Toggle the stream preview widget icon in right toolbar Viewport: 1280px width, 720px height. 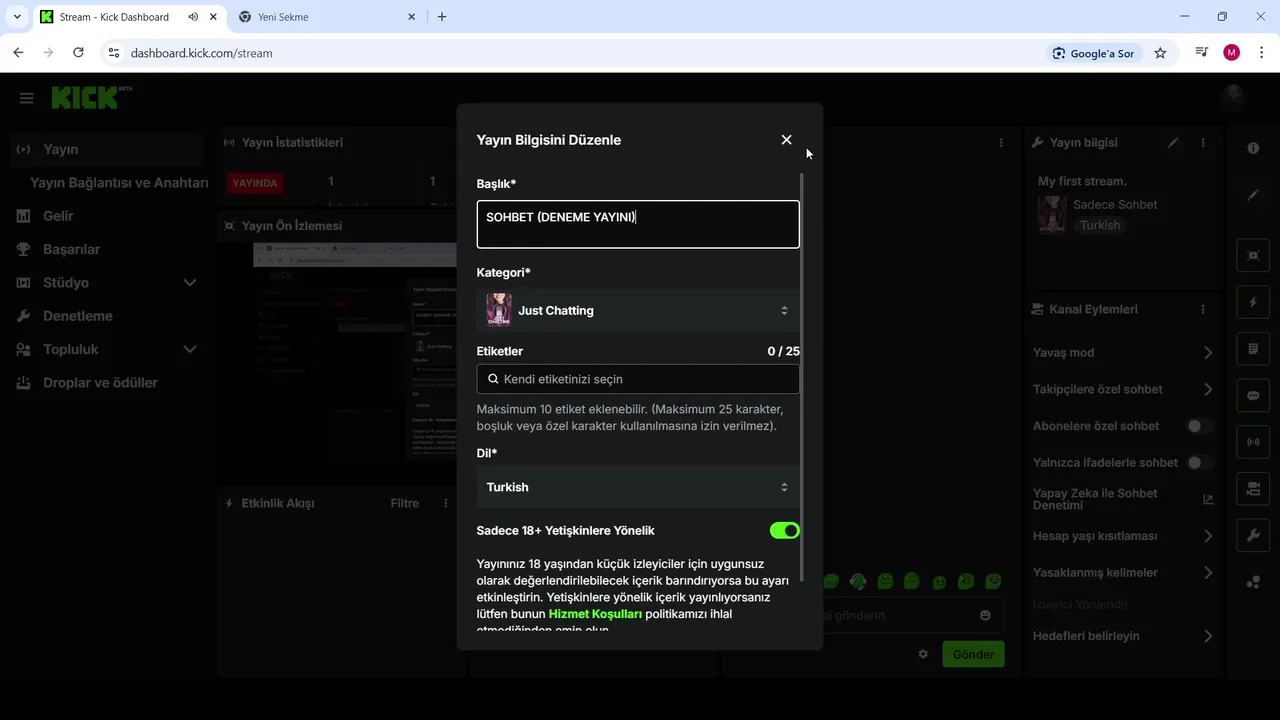pyautogui.click(x=1253, y=254)
